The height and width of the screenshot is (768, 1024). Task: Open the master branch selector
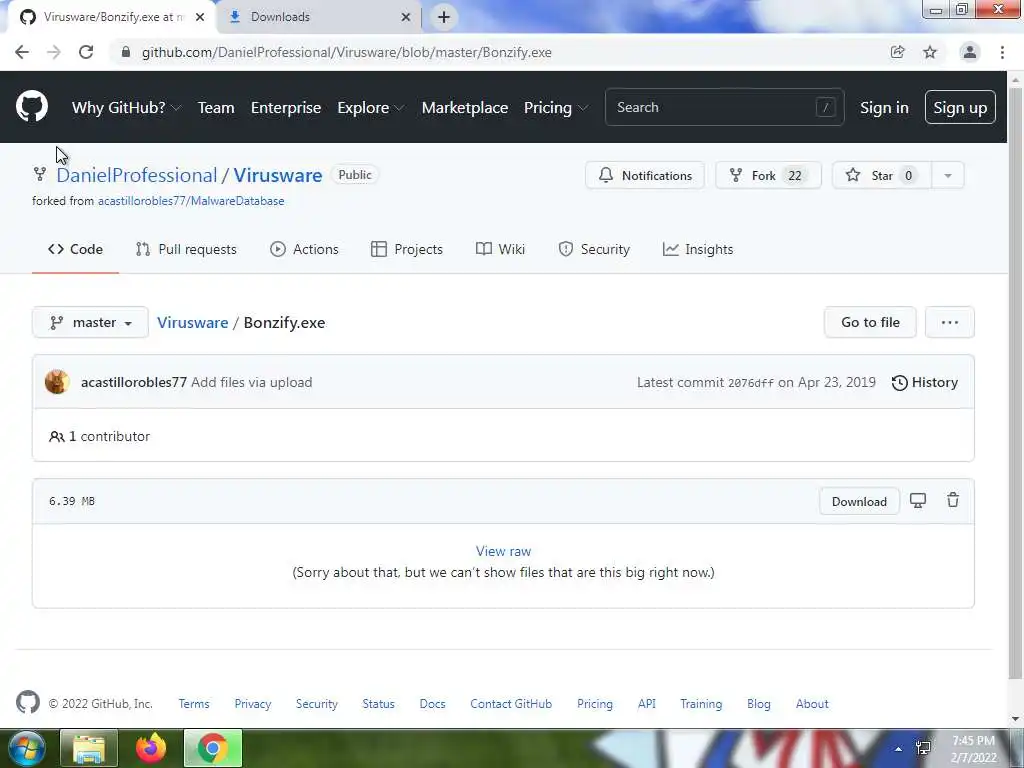(x=90, y=322)
